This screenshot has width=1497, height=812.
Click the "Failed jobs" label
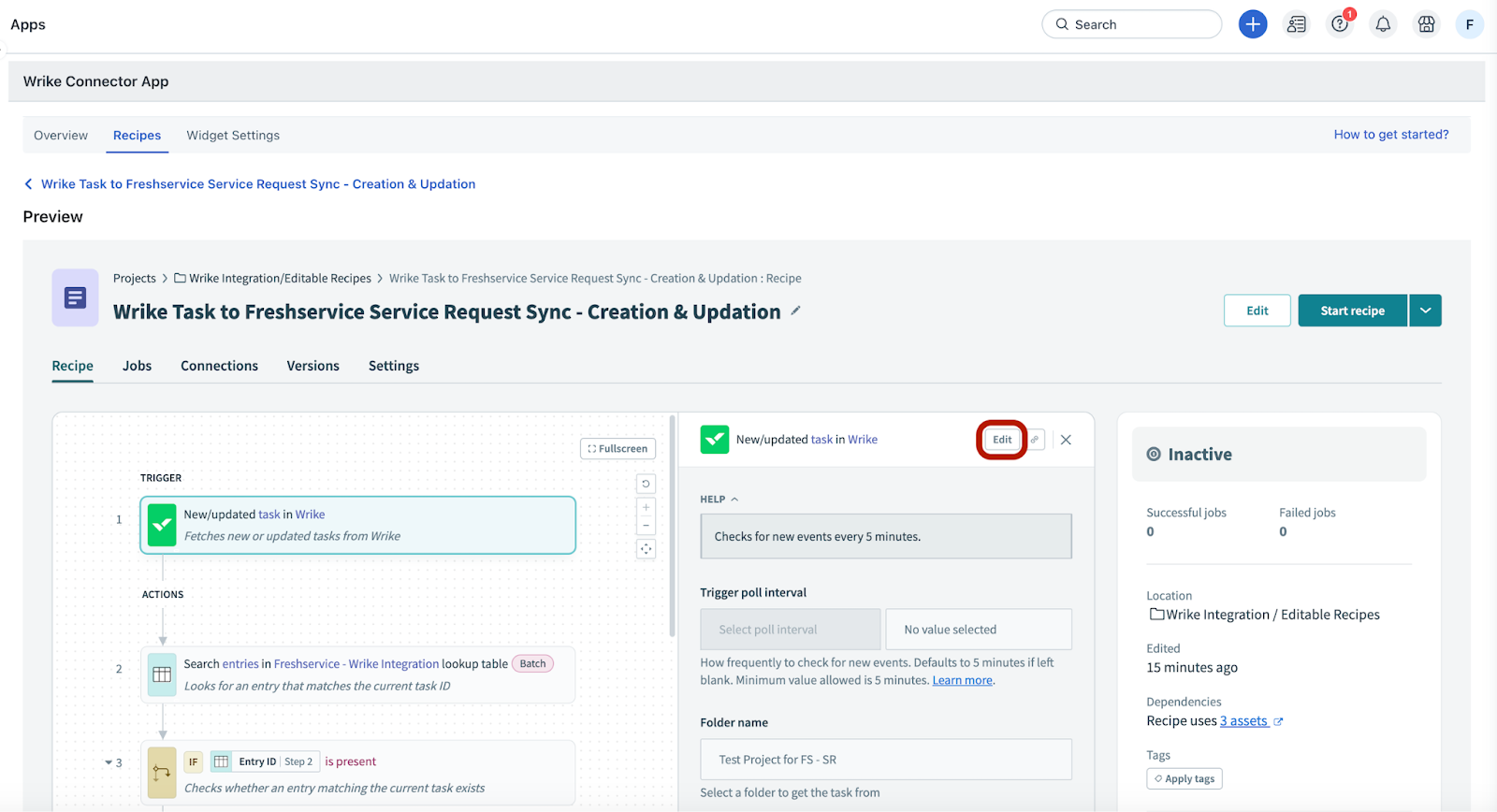1307,513
